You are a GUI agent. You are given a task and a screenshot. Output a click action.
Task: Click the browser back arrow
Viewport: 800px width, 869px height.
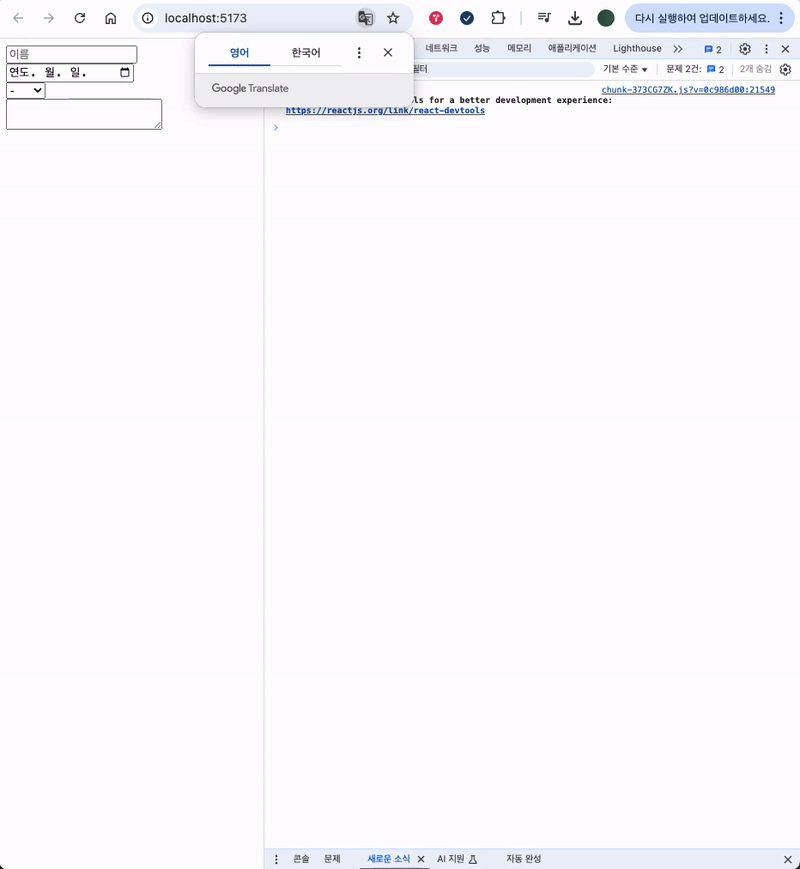pyautogui.click(x=18, y=18)
